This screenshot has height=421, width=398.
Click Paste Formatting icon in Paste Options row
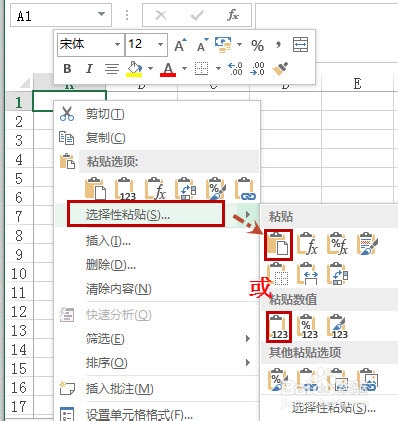[x=216, y=189]
